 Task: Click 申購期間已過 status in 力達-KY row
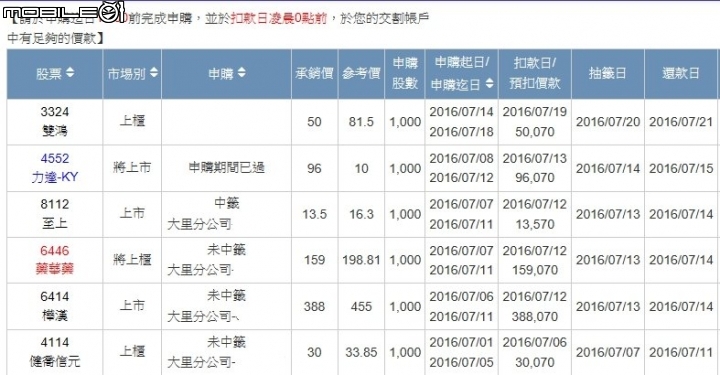227,168
